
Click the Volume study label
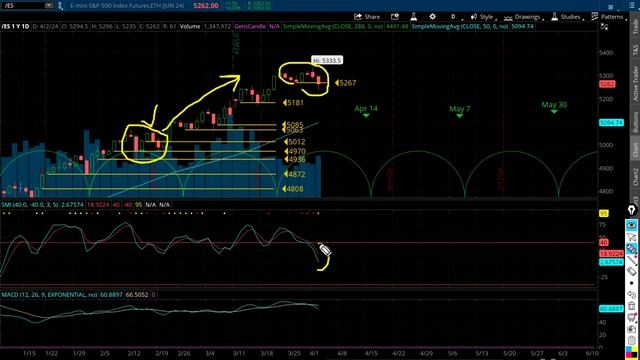pos(190,26)
